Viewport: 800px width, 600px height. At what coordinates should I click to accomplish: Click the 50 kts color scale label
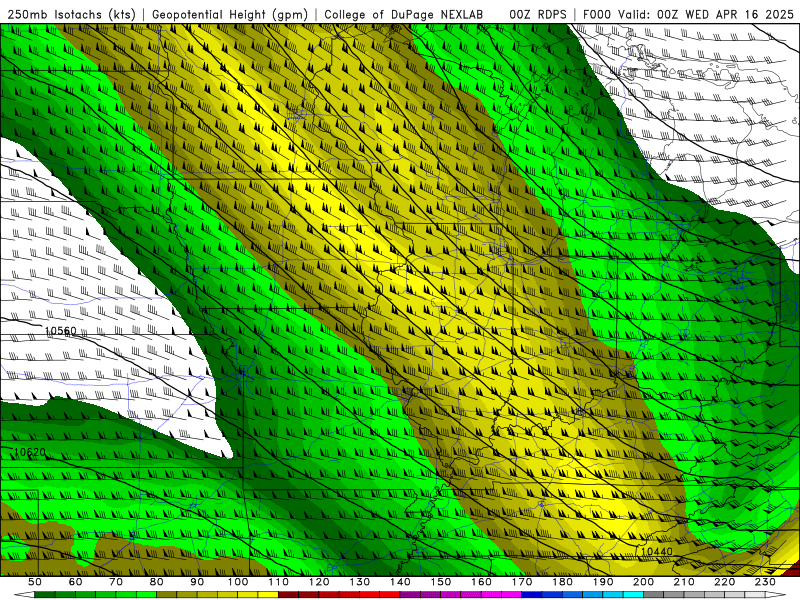click(x=35, y=582)
